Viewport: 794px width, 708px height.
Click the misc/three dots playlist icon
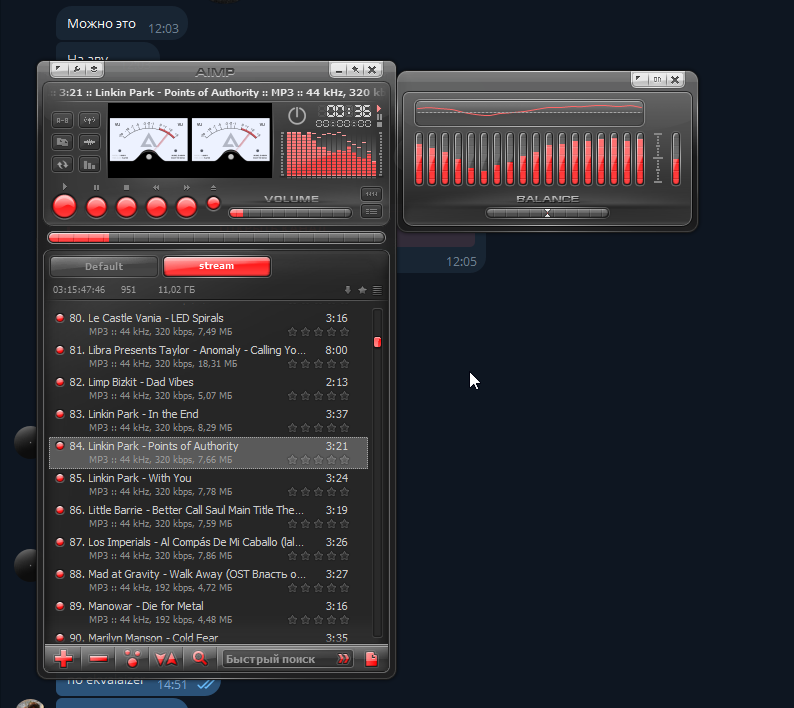pos(133,658)
